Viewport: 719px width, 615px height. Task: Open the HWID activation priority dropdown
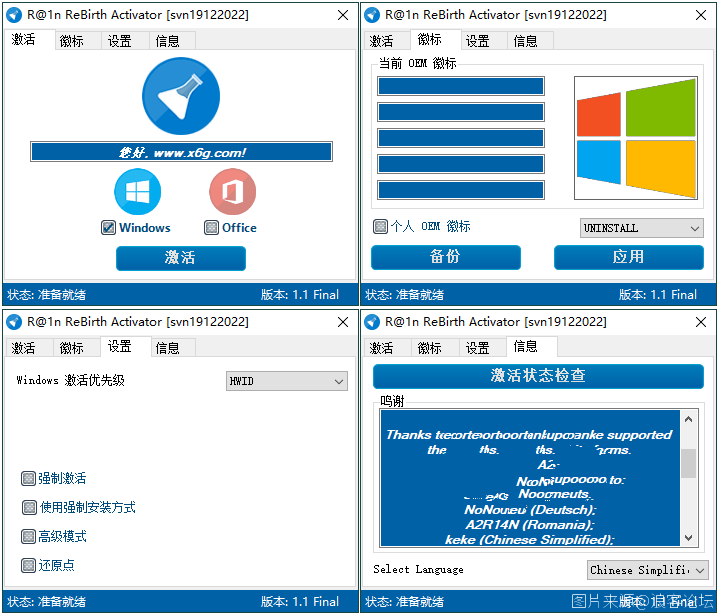(x=287, y=381)
